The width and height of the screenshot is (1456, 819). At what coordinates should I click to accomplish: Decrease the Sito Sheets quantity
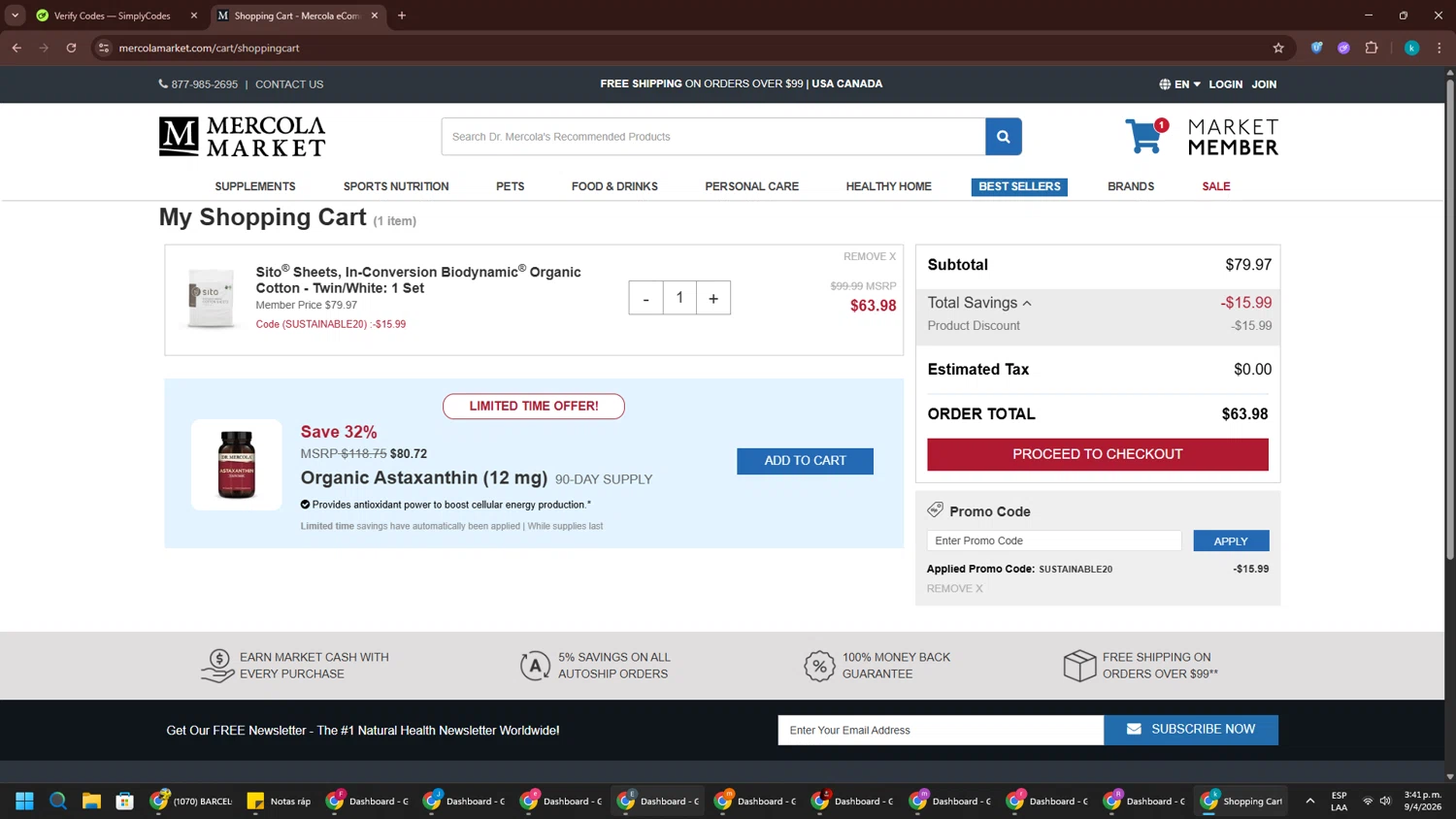coord(645,298)
